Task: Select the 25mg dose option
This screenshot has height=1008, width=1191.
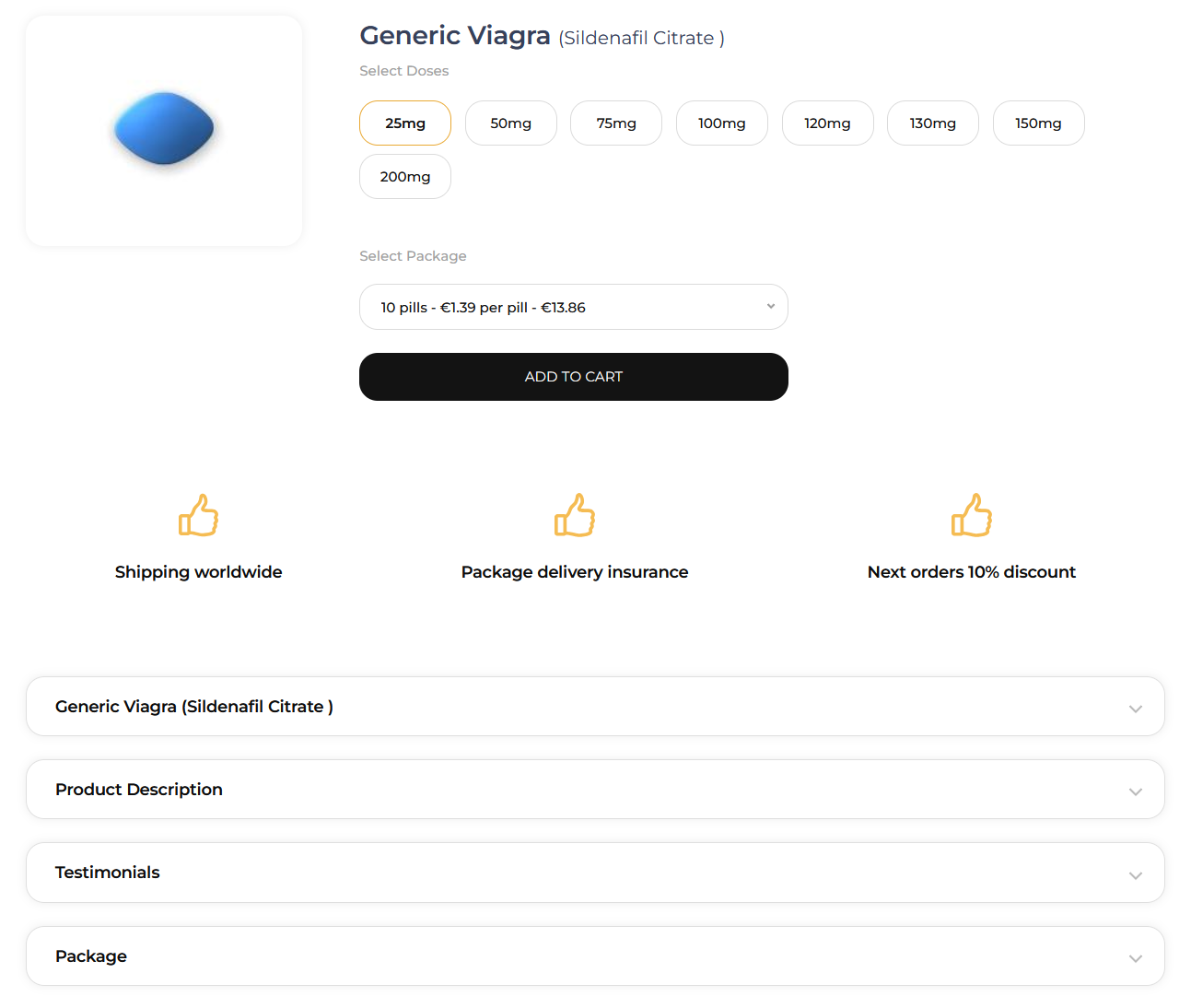Action: [x=405, y=123]
